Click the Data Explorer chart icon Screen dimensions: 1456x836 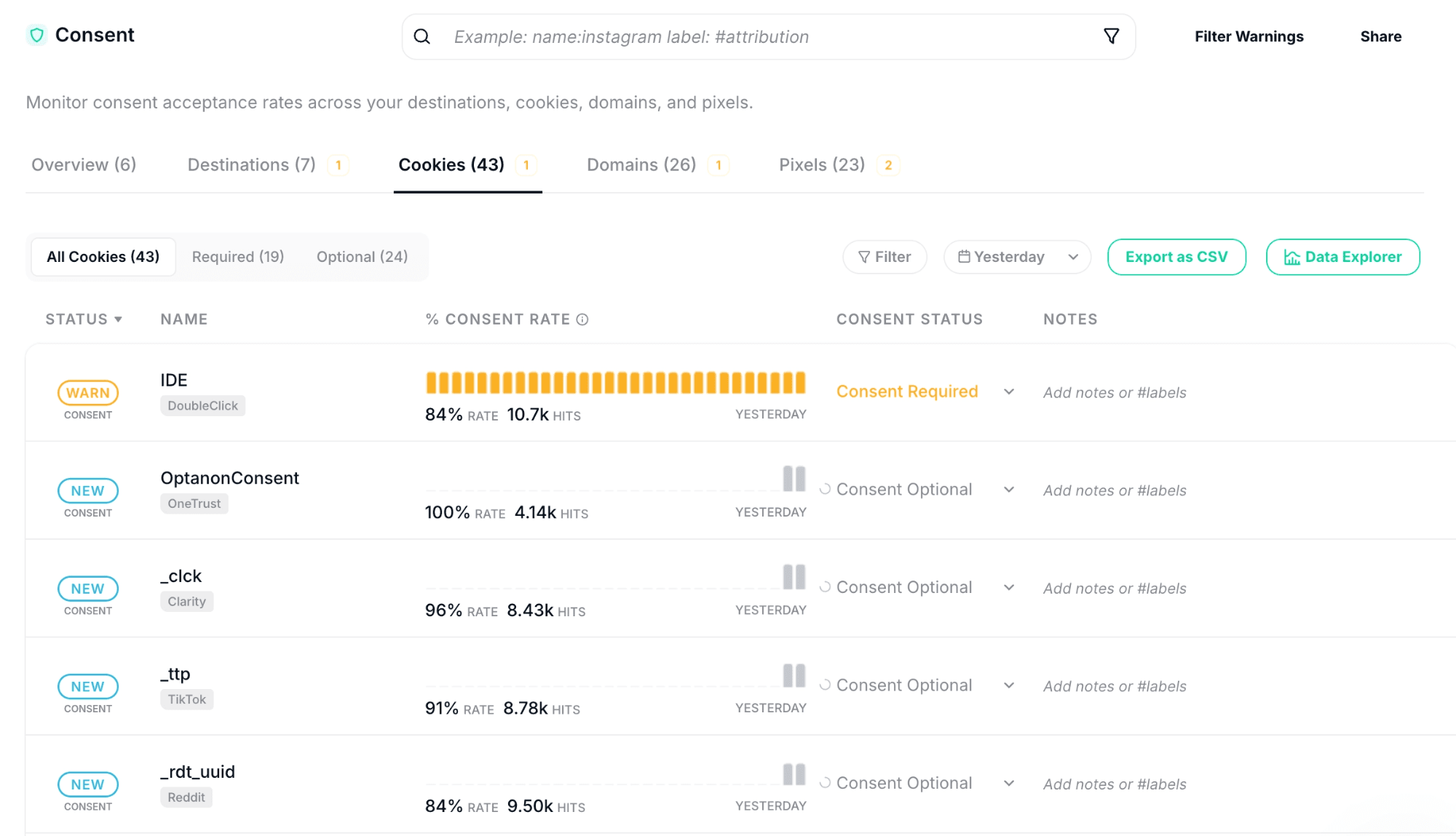click(x=1291, y=258)
